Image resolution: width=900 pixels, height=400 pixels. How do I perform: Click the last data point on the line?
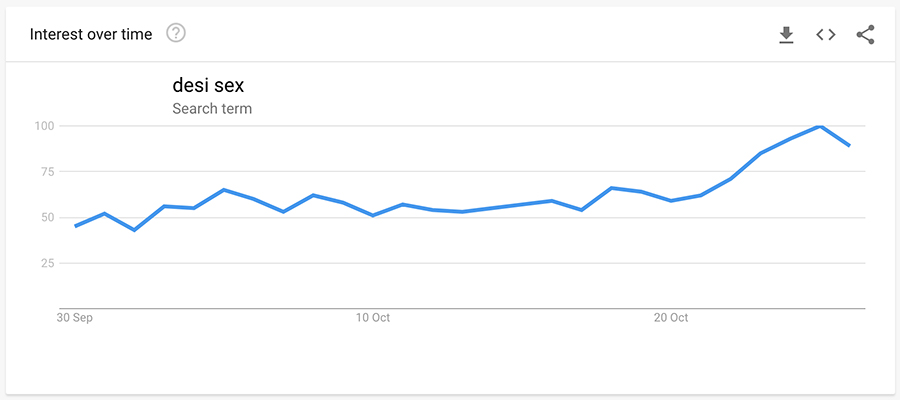(849, 146)
